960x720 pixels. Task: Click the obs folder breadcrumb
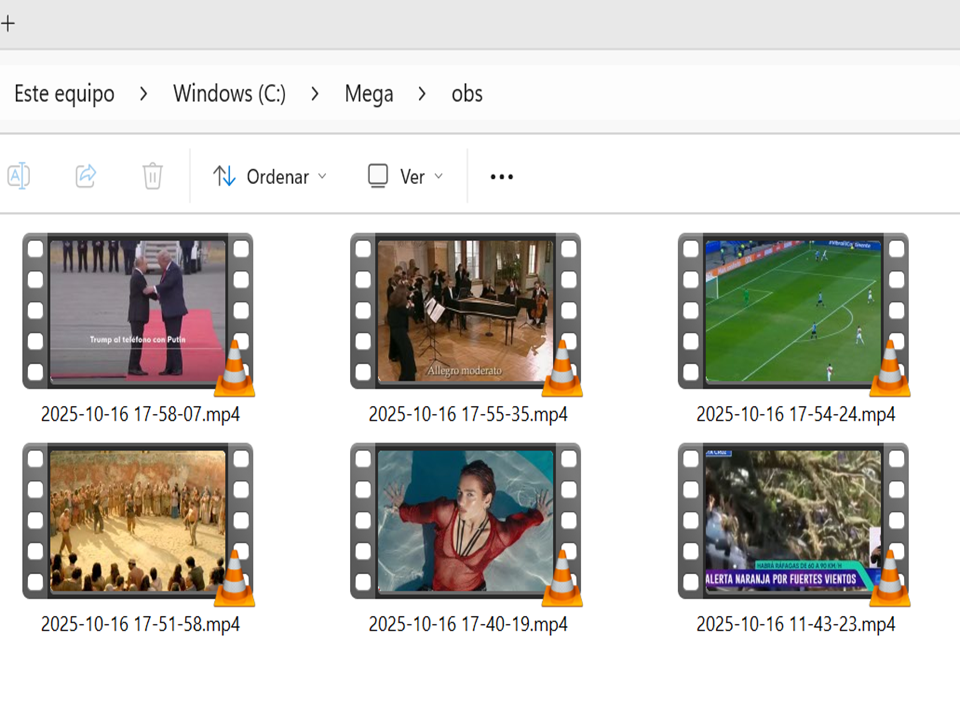pyautogui.click(x=467, y=94)
